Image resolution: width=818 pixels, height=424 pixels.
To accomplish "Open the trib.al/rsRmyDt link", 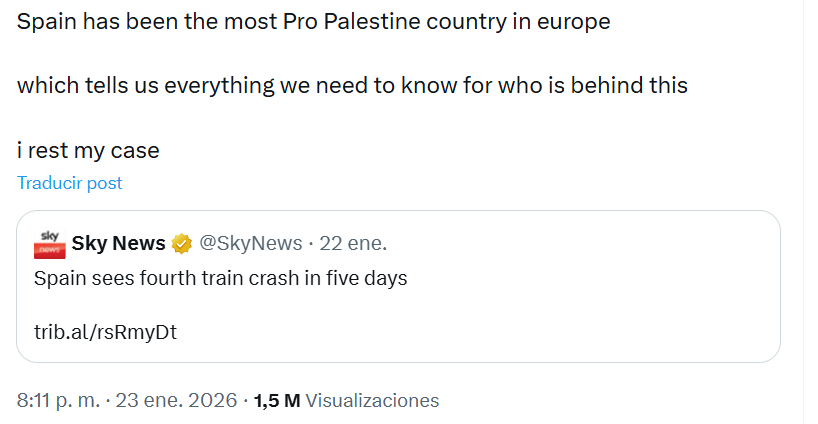I will pos(105,332).
